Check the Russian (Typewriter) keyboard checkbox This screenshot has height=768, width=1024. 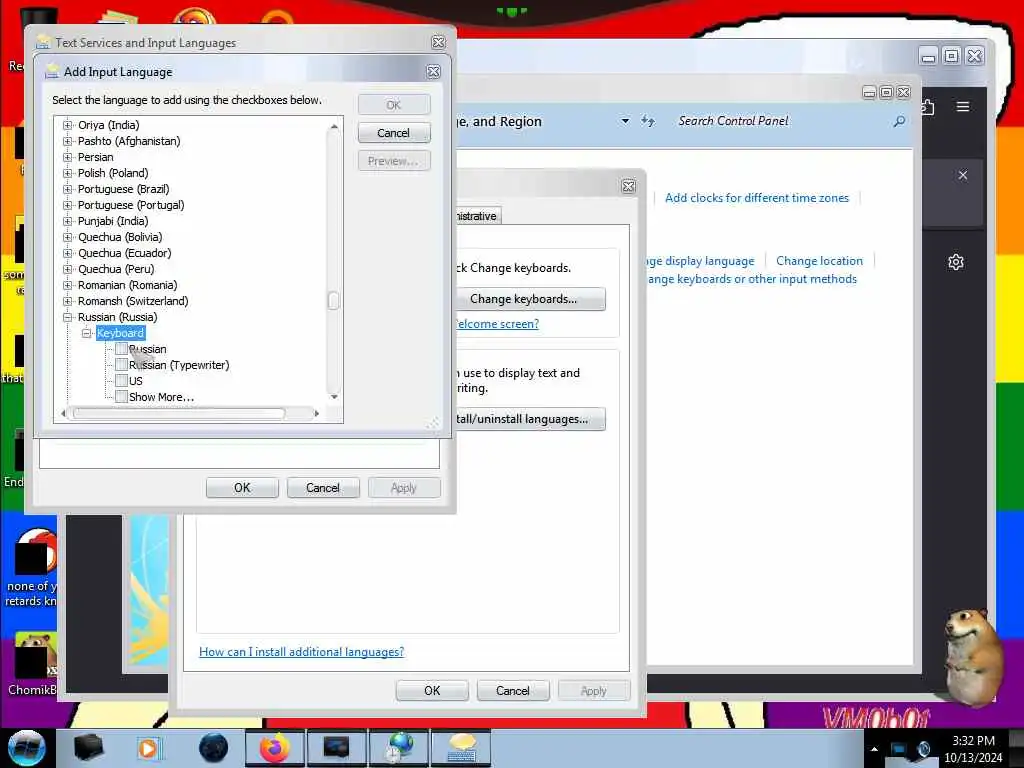121,364
